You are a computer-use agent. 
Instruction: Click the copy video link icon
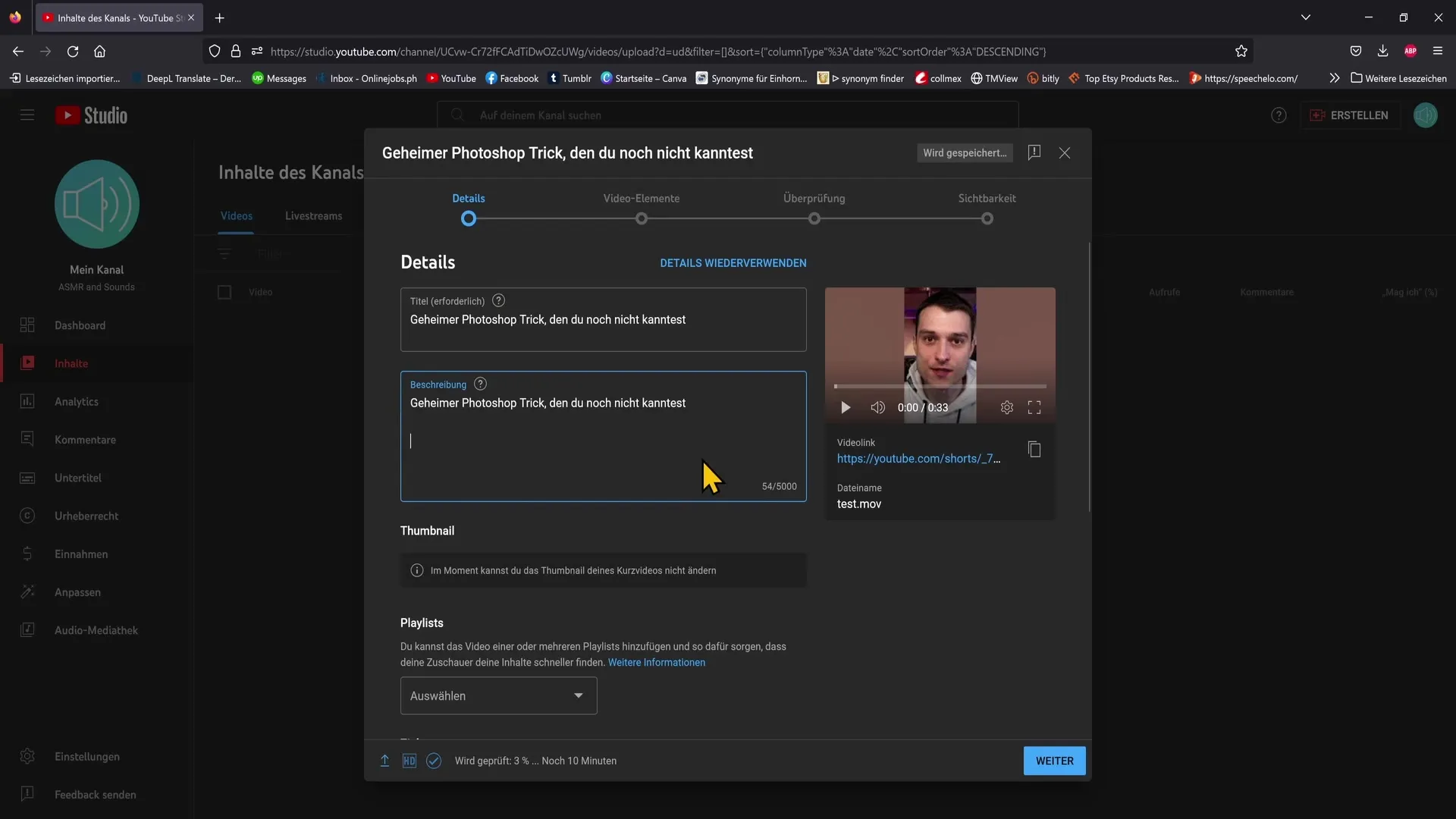1034,450
